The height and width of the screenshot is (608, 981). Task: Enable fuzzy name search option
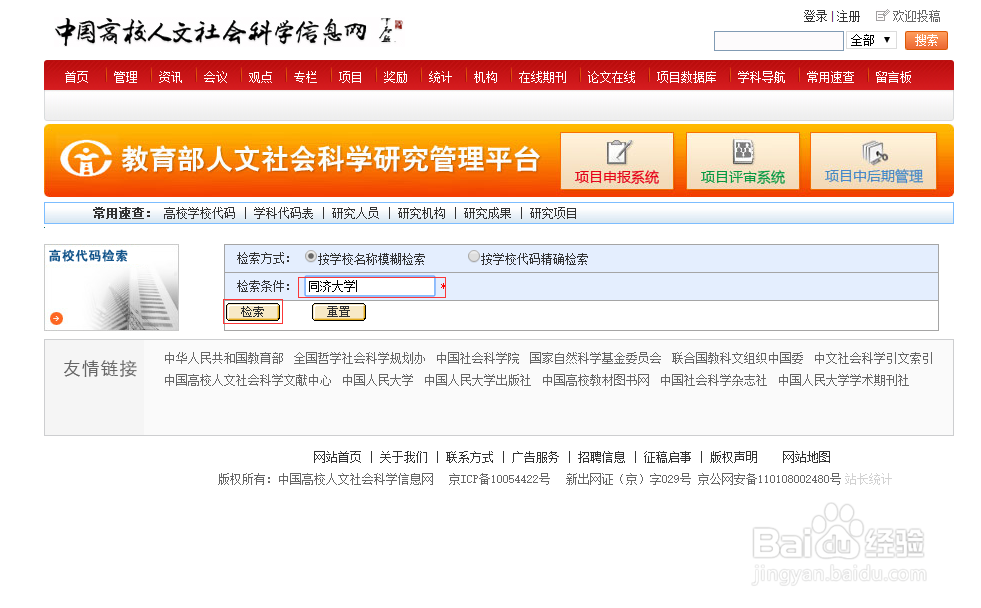click(x=310, y=256)
